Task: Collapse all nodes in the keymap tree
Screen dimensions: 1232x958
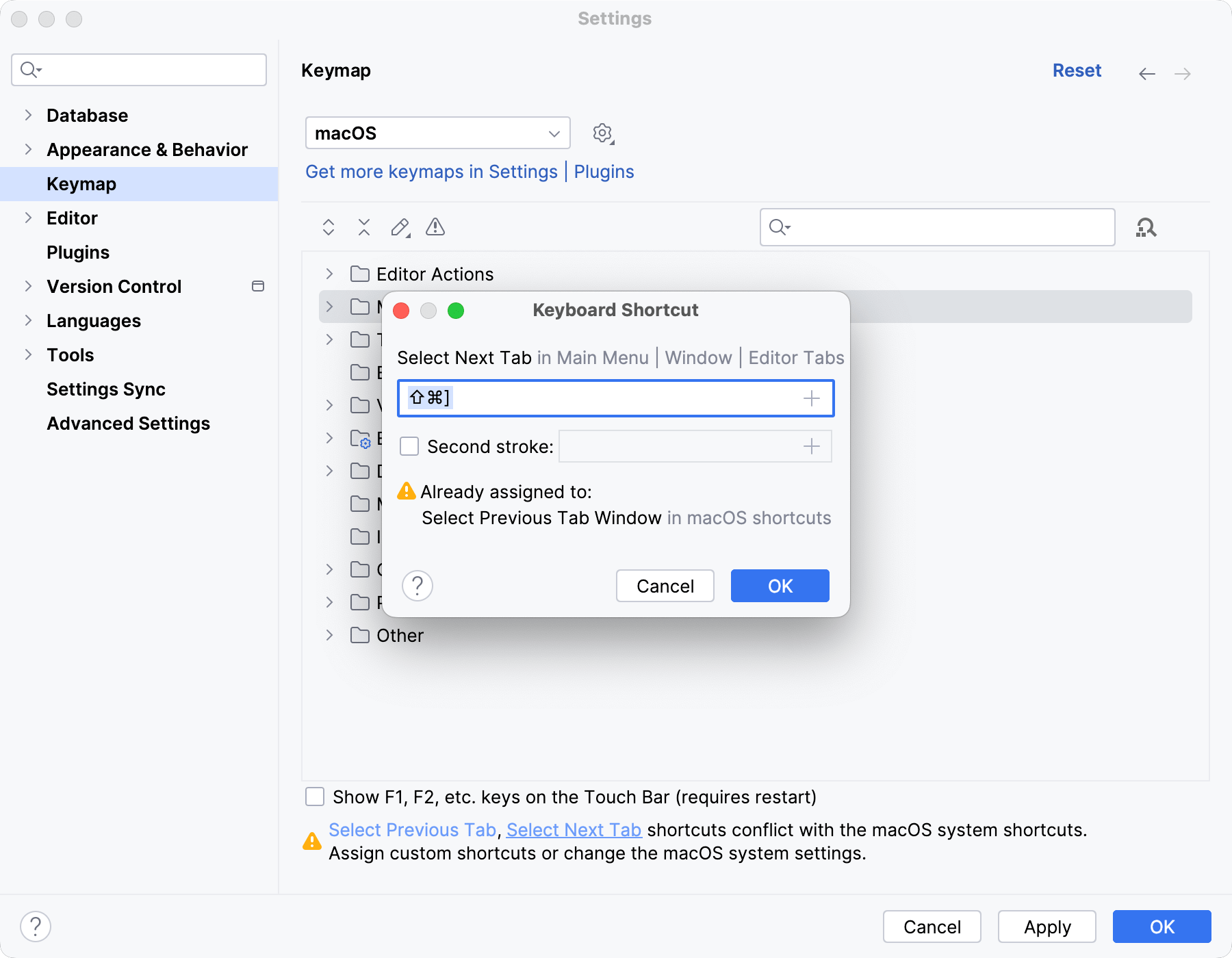Action: click(x=363, y=227)
